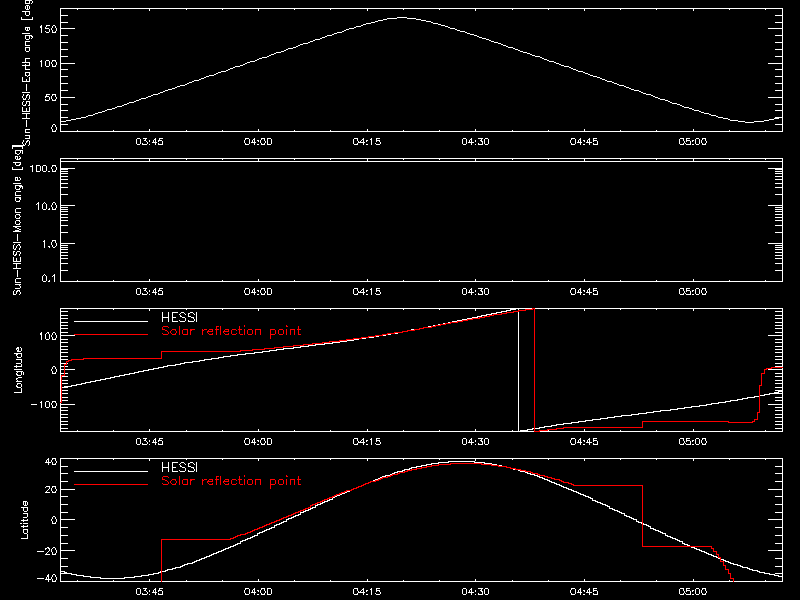Click the white HESSI legend line in Latitude plot
The height and width of the screenshot is (600, 800).
[111, 471]
